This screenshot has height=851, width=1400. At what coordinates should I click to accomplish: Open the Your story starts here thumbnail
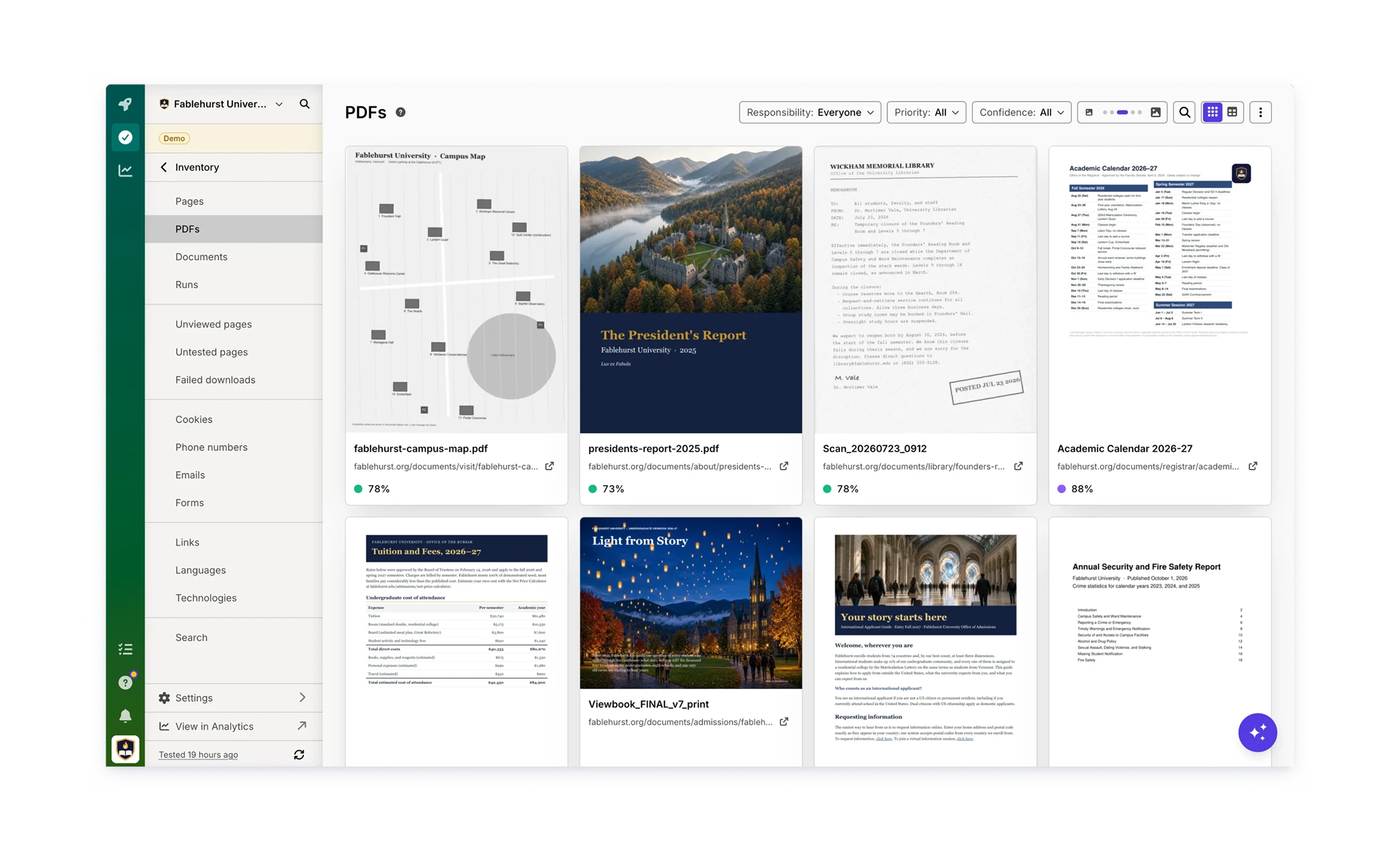point(925,642)
